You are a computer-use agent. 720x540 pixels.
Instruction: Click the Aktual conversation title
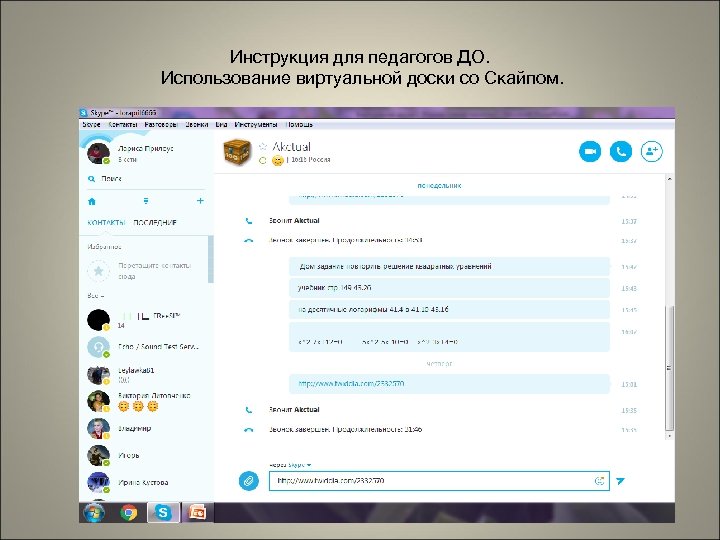292,146
